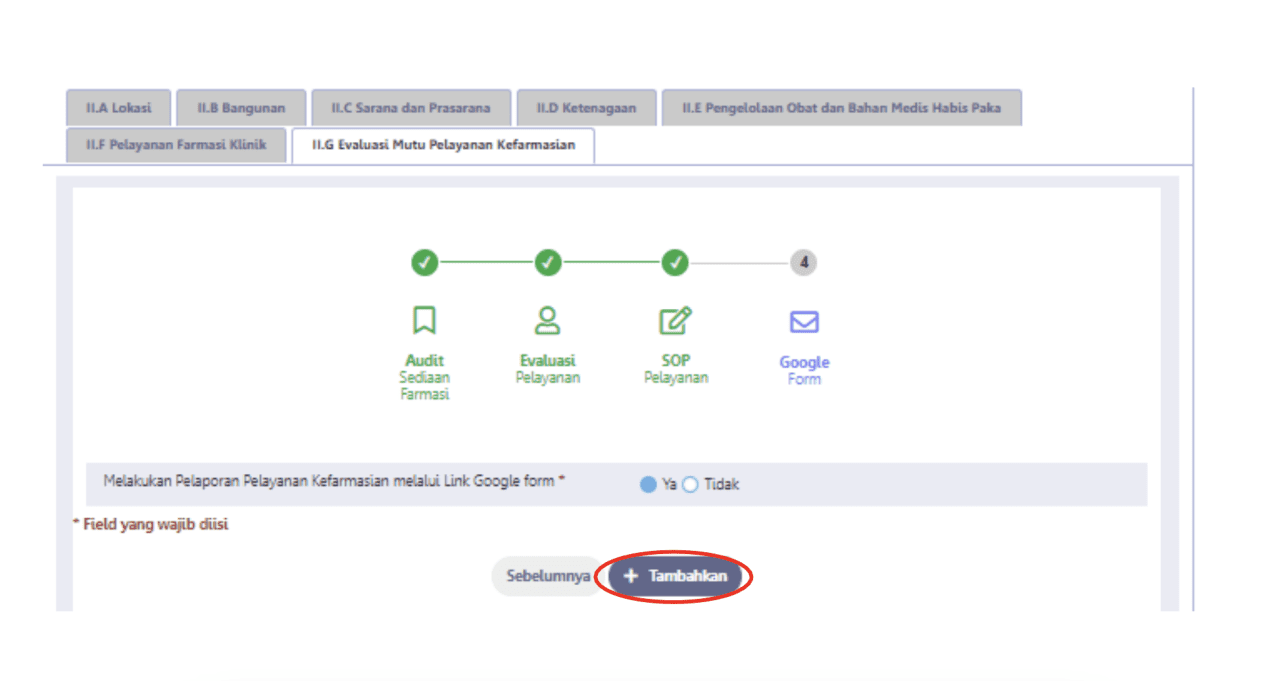Open the II.A Lokasi tab
1280x681 pixels.
(x=119, y=108)
